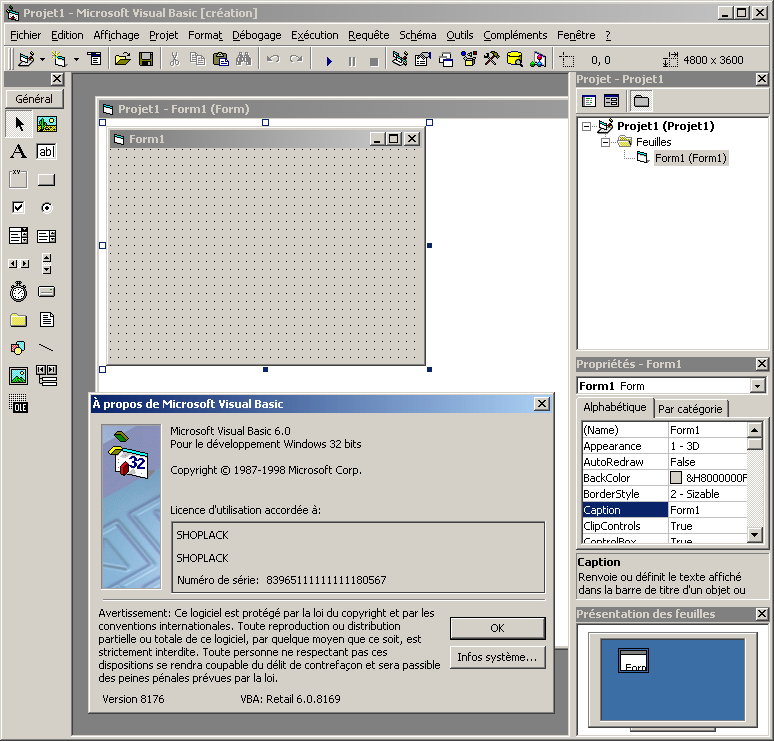Select the CheckBox control tool

(19, 208)
